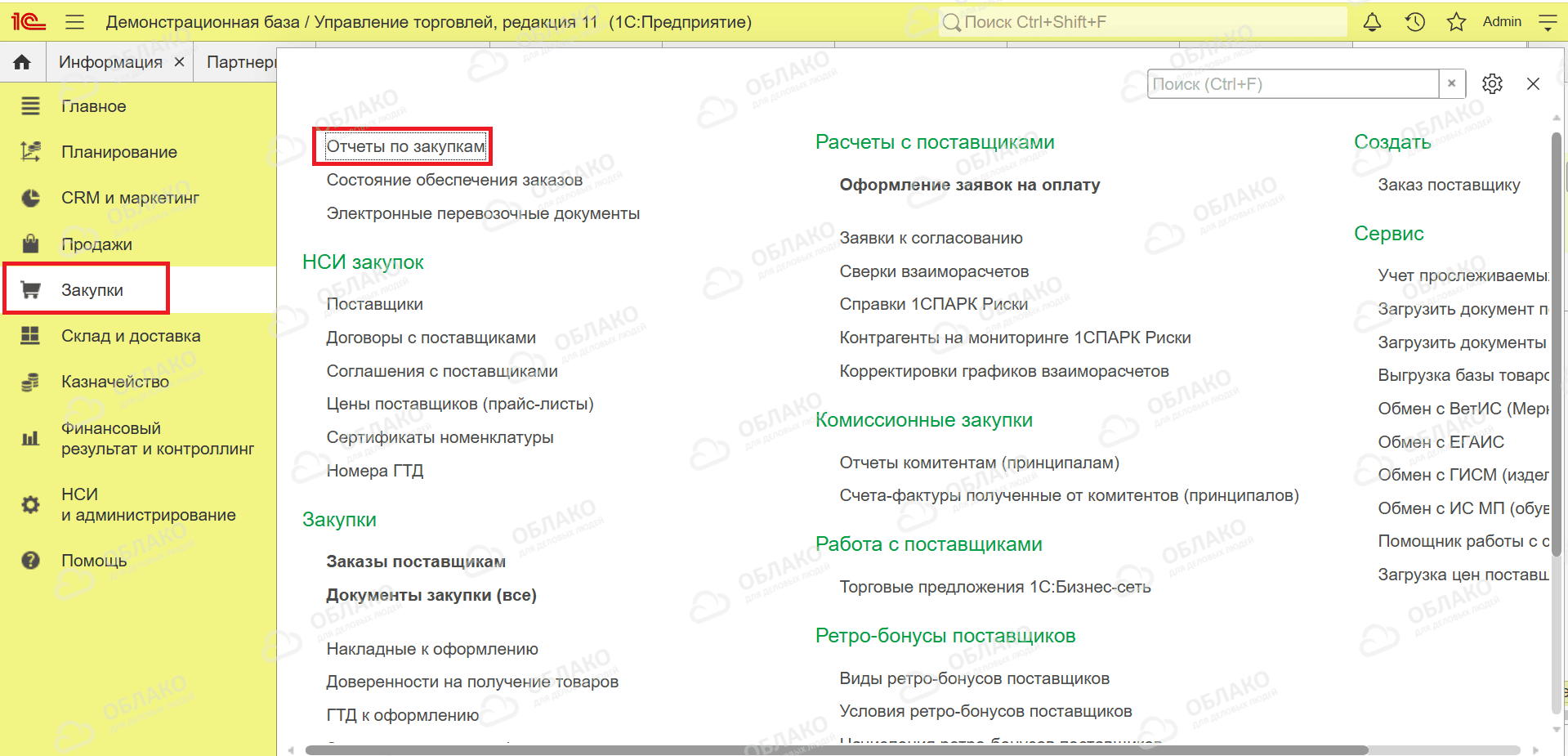
Task: Click the Казначейство coins icon
Action: (30, 382)
